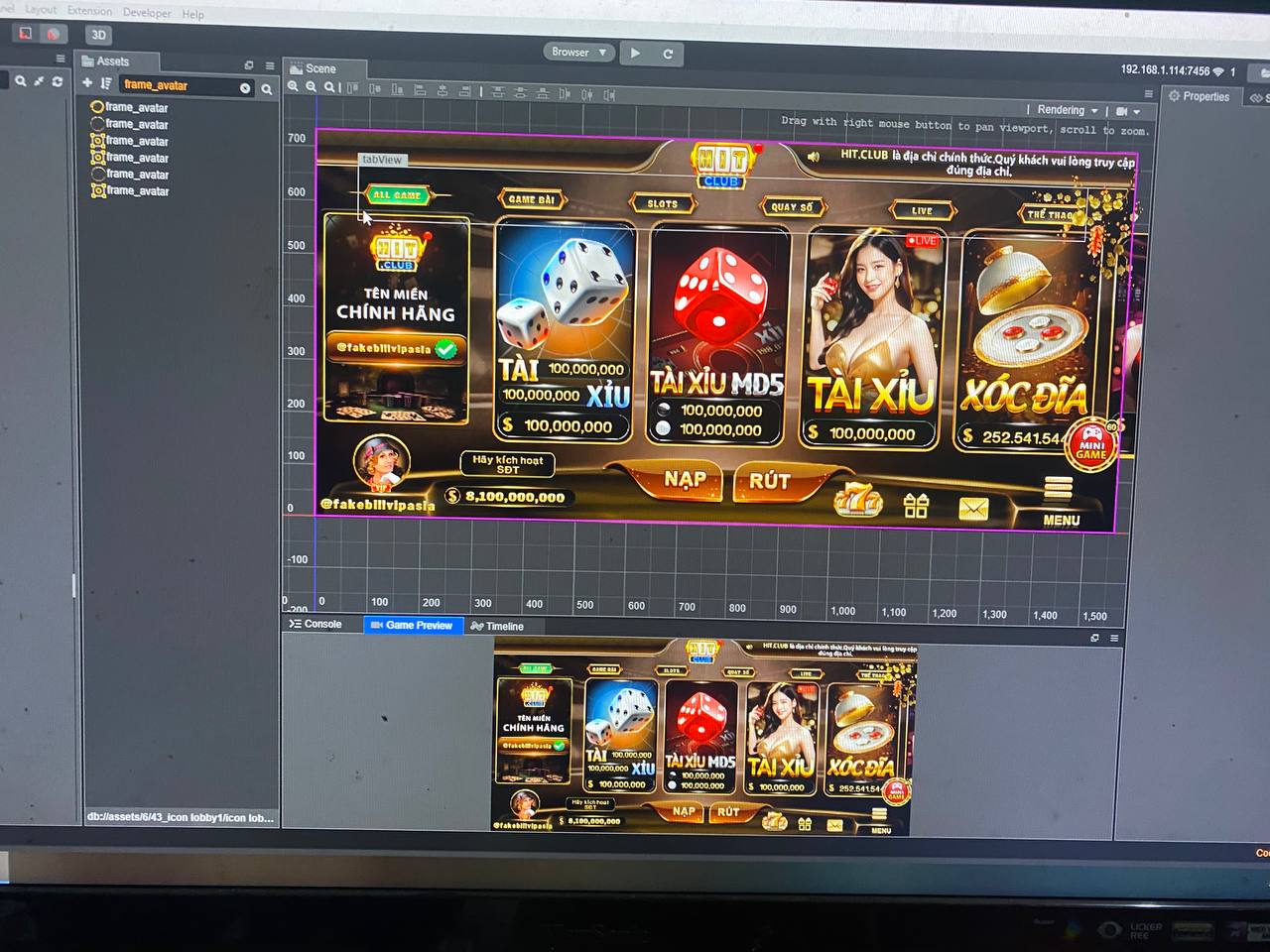1270x952 pixels.
Task: Click the LIVE tab in lobby
Action: tap(922, 210)
